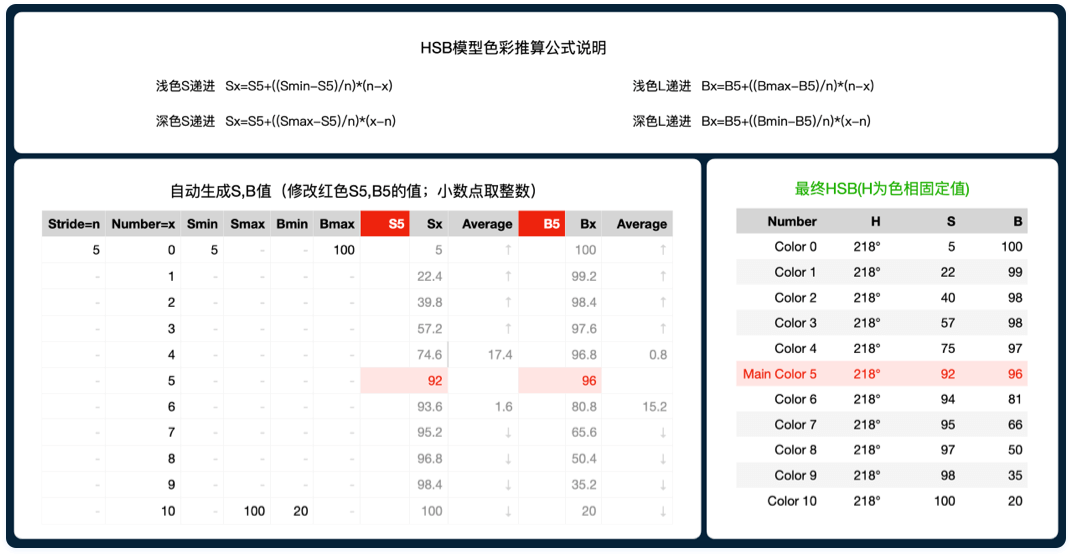The height and width of the screenshot is (556, 1072).
Task: Select the Number header in the final HSB table
Action: pos(792,222)
